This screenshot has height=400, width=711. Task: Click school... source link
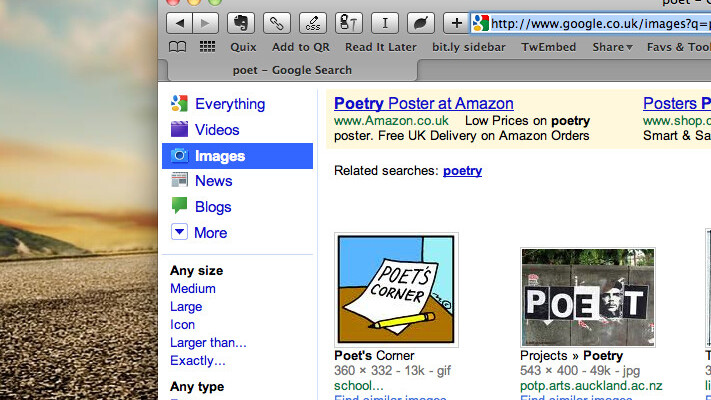click(x=358, y=385)
